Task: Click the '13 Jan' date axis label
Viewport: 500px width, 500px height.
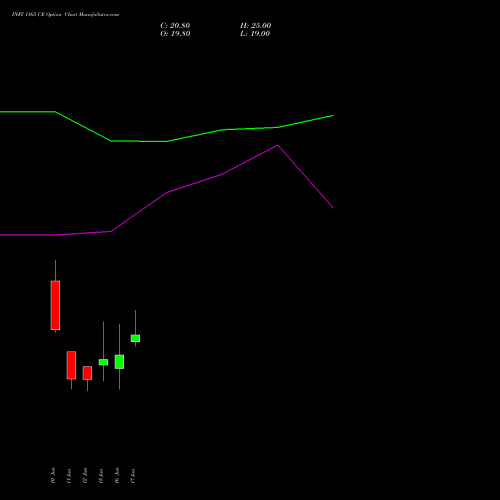Action: 101,475
